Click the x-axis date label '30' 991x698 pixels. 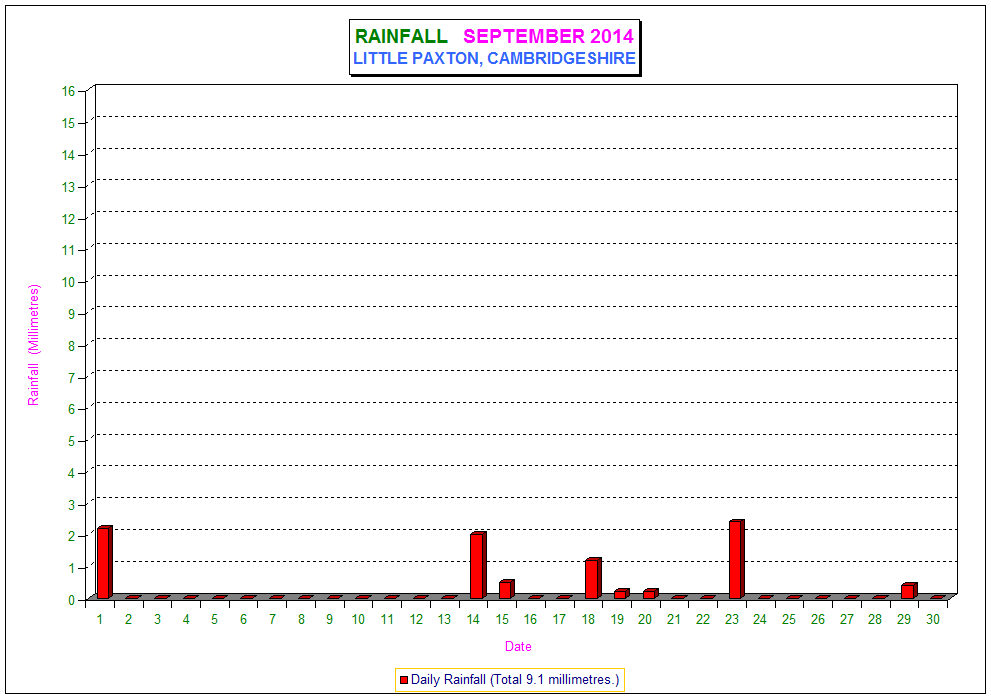tap(933, 620)
